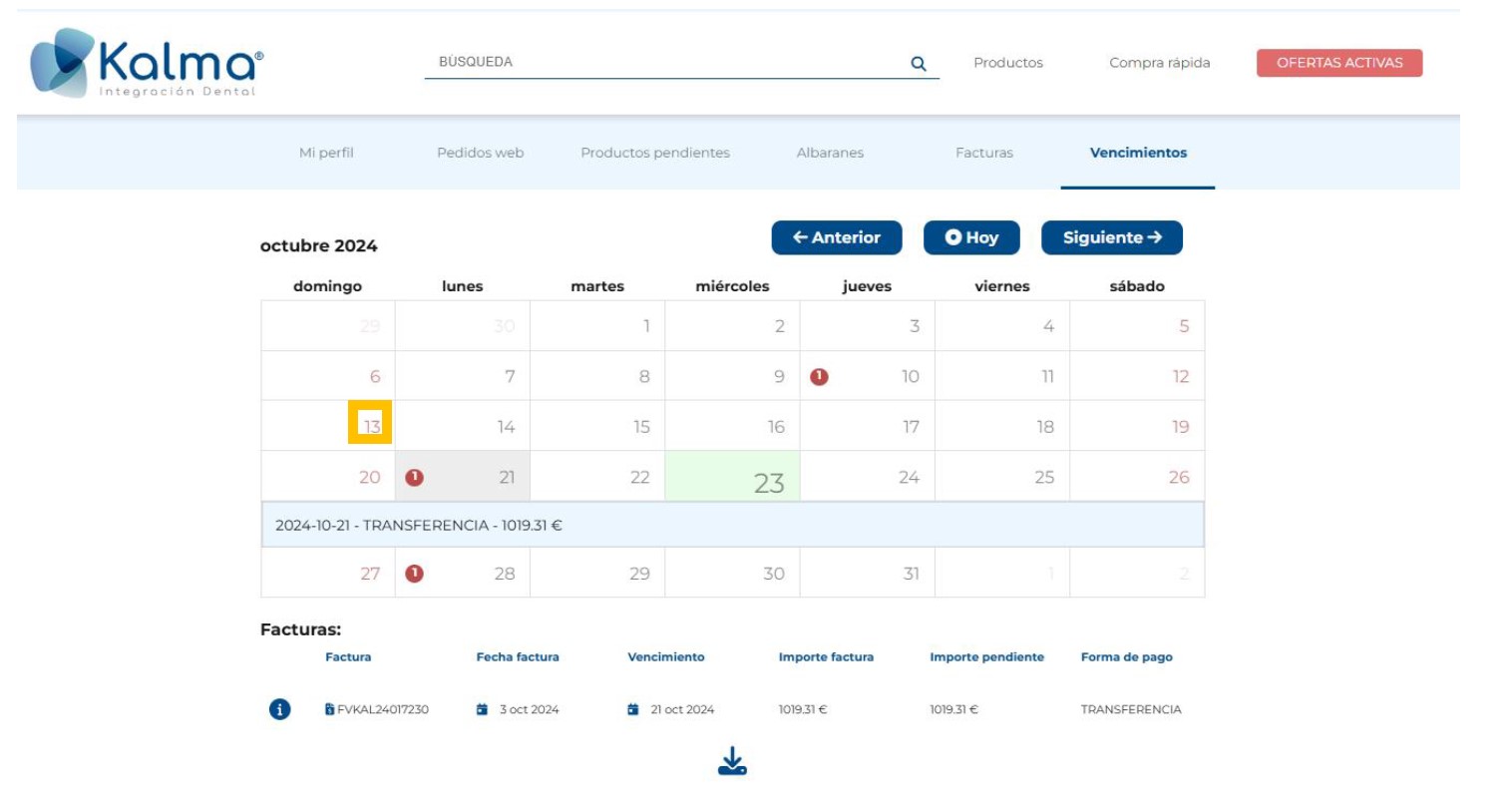
Task: Click the 1019.31 € Importe factura value
Action: click(x=803, y=709)
